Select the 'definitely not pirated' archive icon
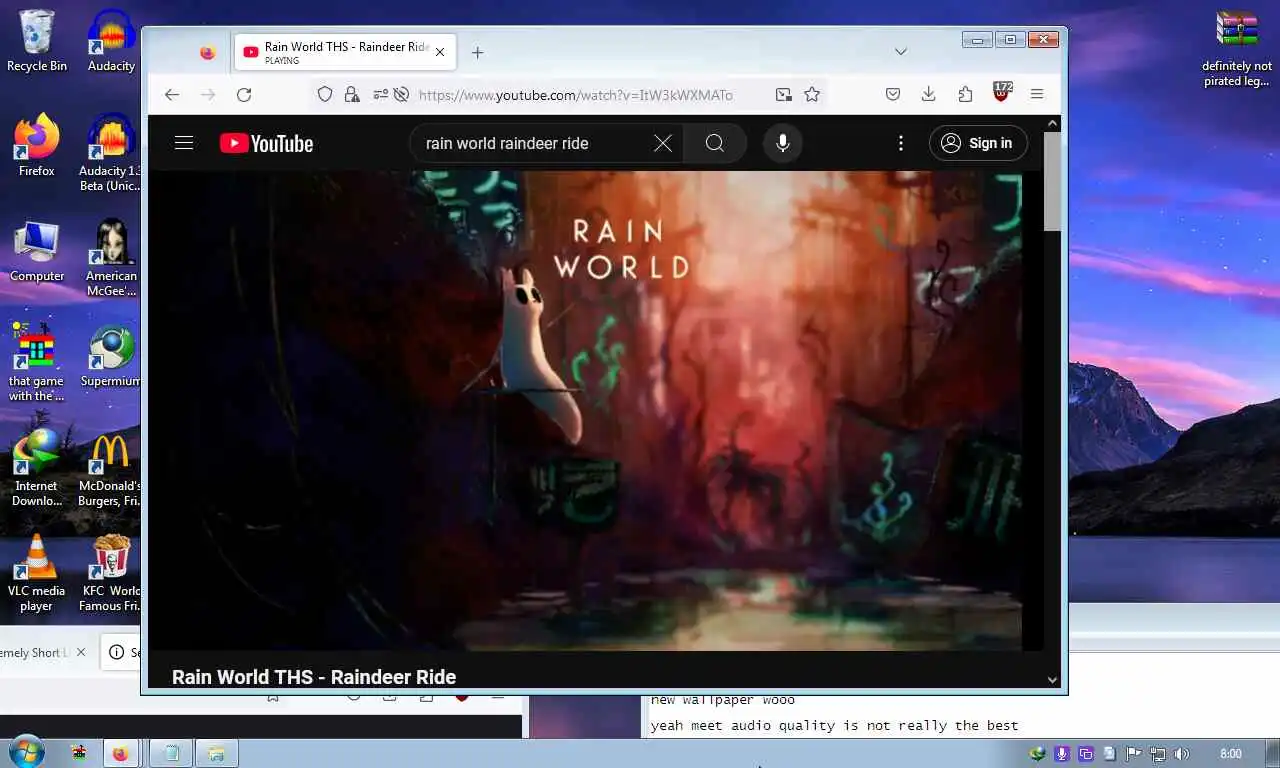 click(x=1237, y=48)
